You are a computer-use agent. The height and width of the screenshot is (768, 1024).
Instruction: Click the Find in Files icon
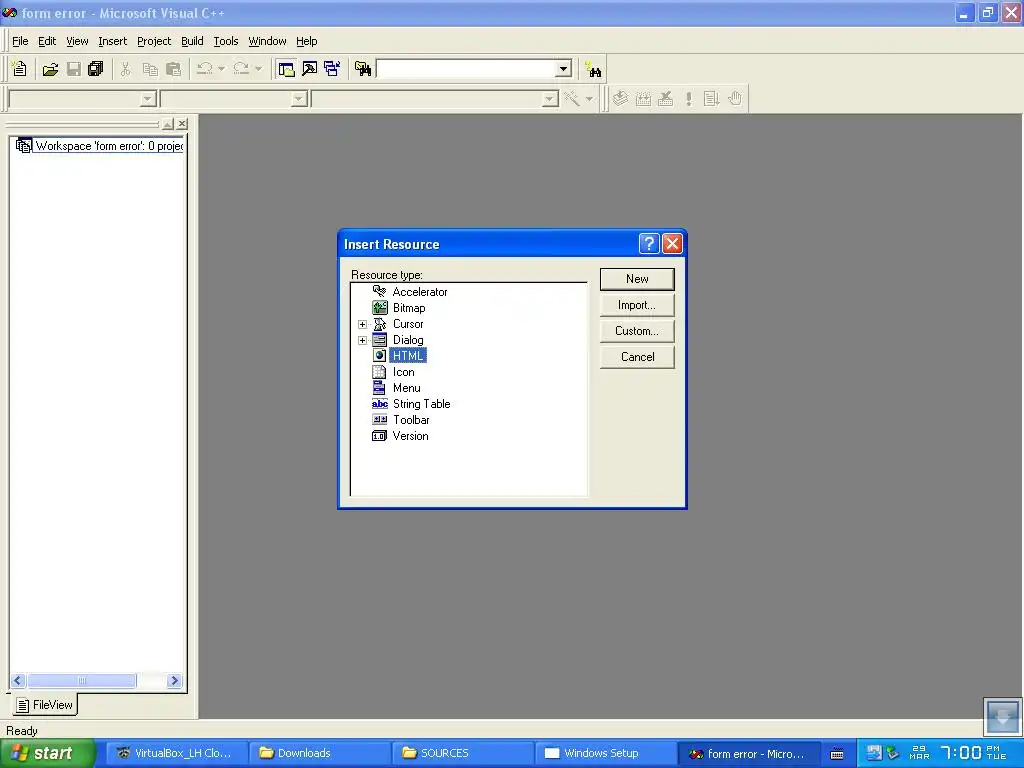coord(362,69)
